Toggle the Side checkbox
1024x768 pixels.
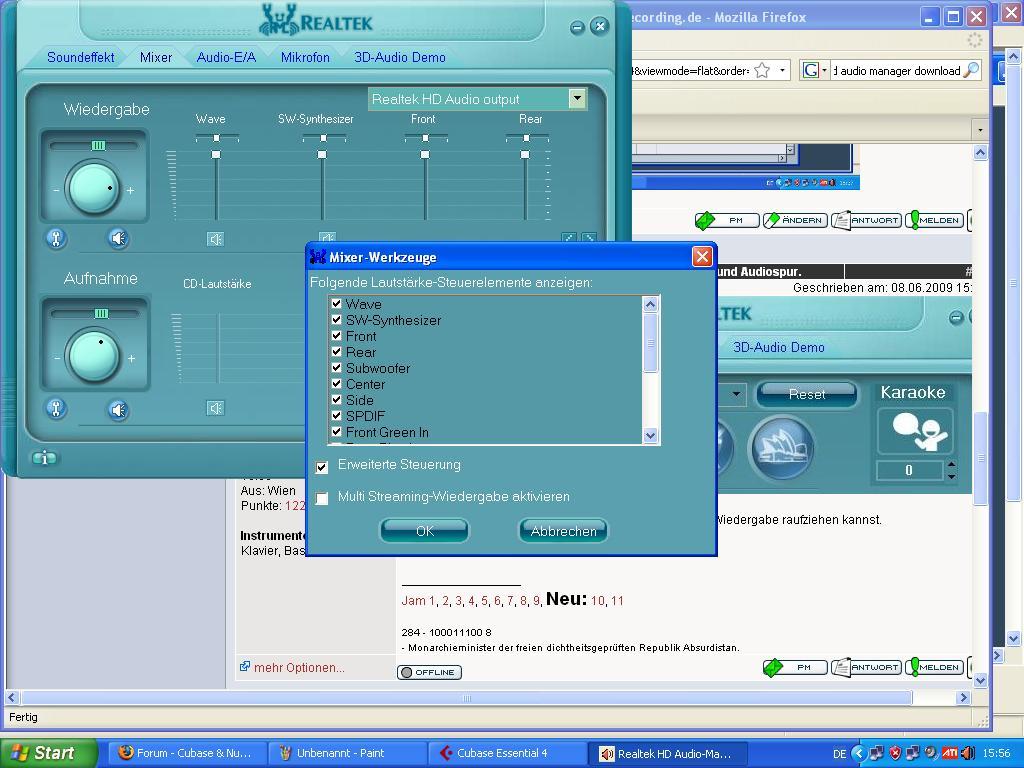pyautogui.click(x=336, y=400)
